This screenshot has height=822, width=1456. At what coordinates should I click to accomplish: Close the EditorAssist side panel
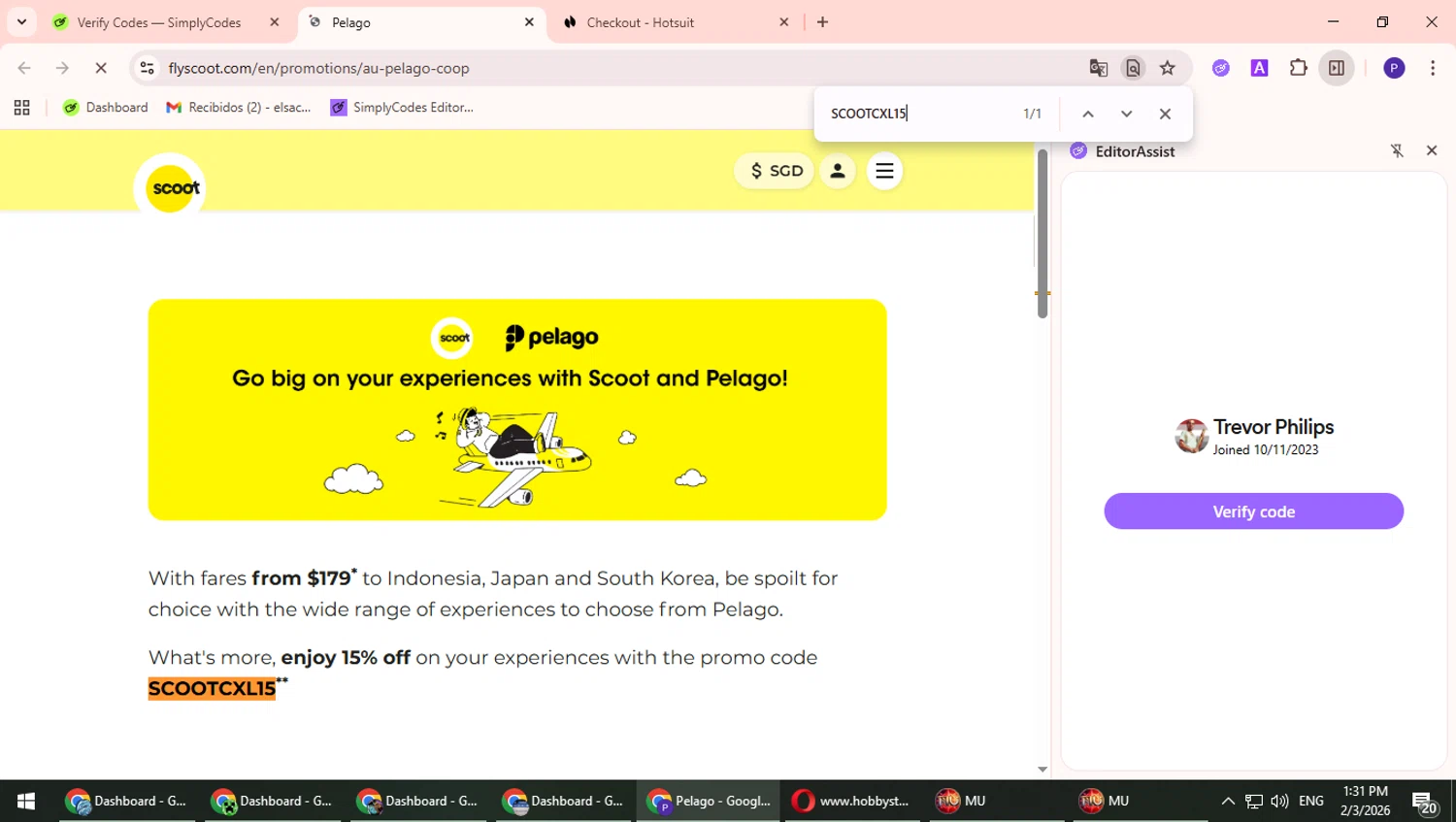(1432, 150)
